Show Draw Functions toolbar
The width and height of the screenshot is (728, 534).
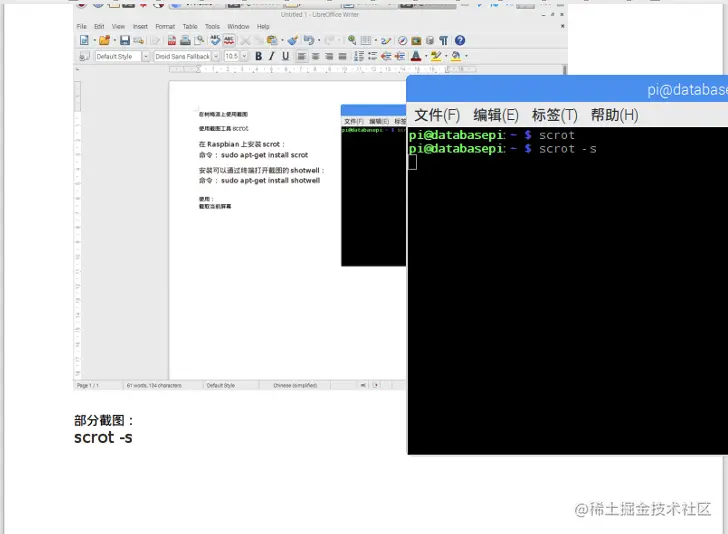click(x=386, y=40)
